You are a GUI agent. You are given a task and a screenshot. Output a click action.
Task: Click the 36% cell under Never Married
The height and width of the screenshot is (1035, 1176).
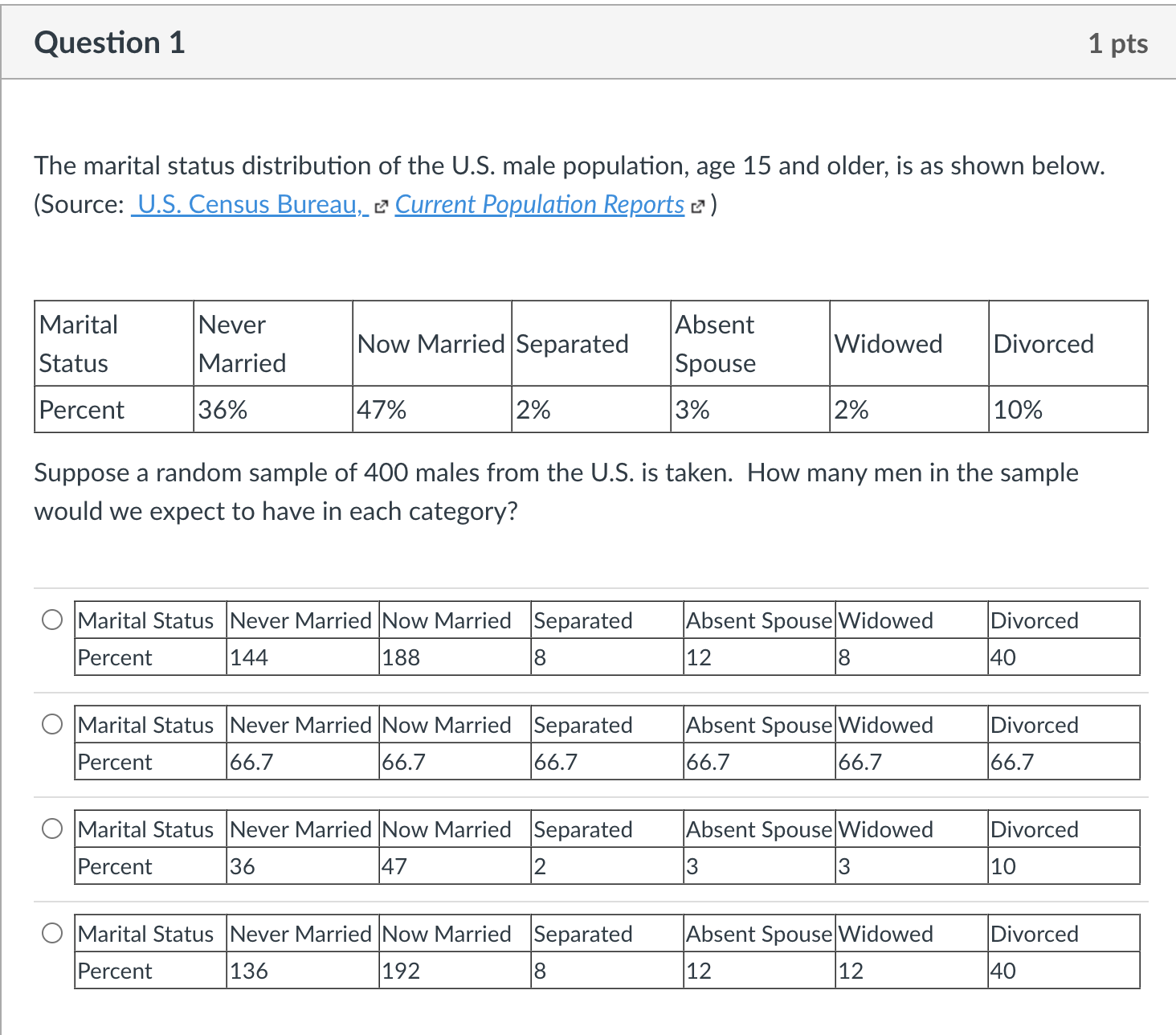(222, 410)
